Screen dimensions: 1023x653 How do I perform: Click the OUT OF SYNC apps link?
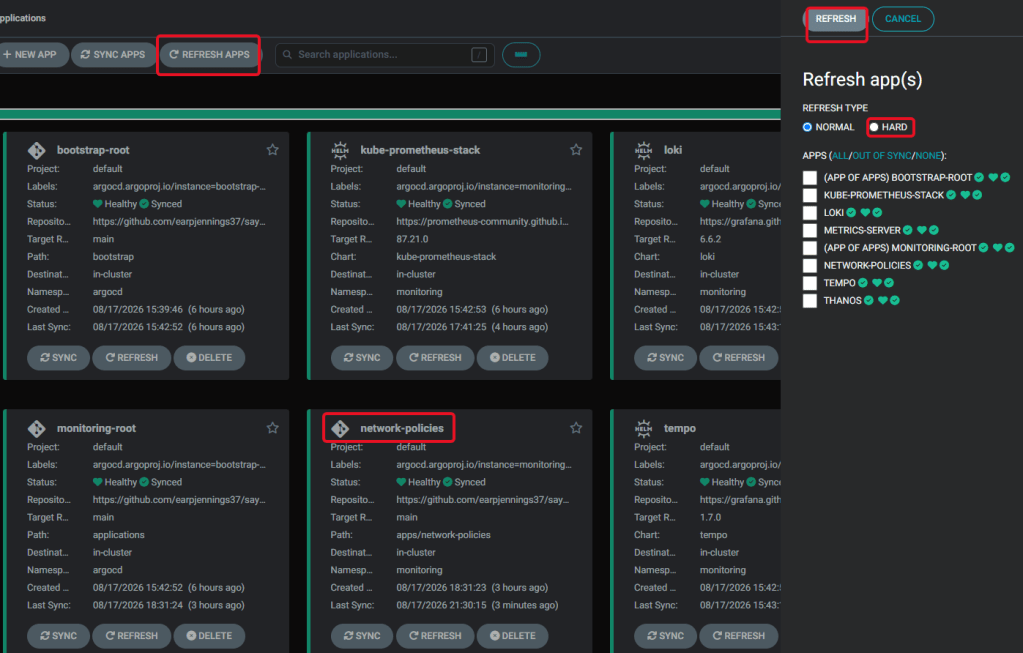coord(881,156)
